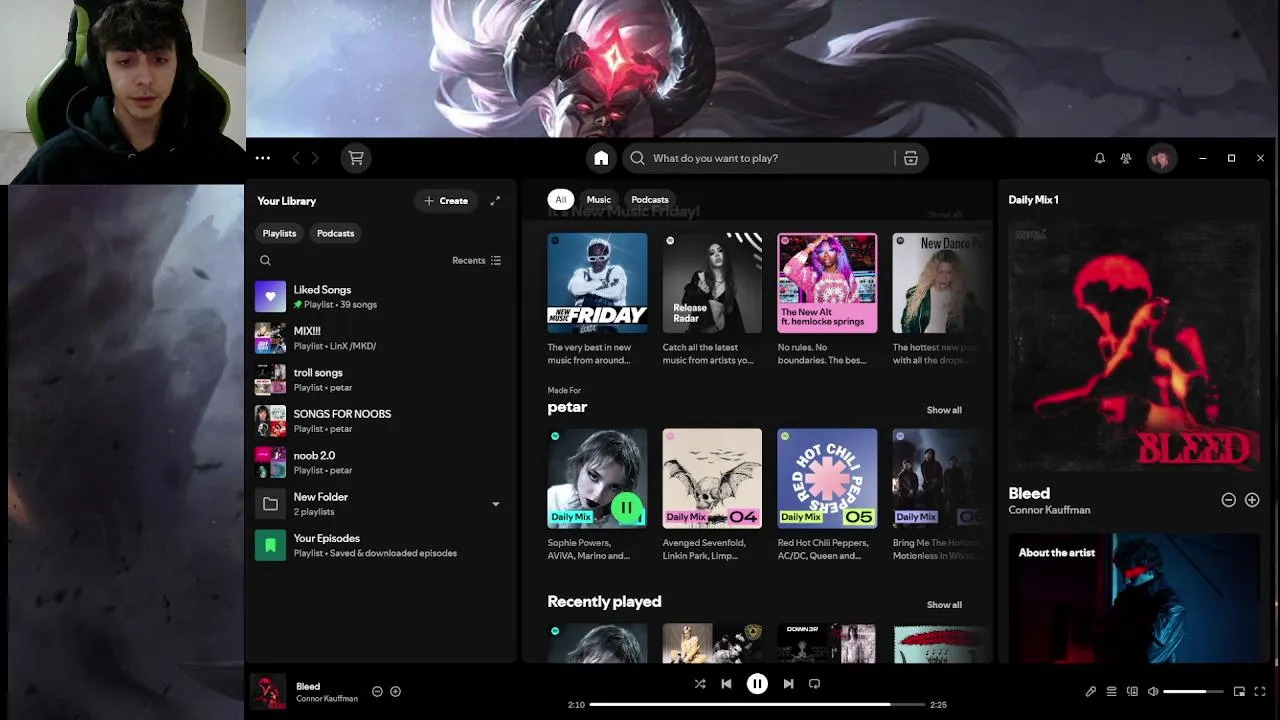
Task: Add Bleed to playlist in the bottom bar
Action: click(x=395, y=691)
